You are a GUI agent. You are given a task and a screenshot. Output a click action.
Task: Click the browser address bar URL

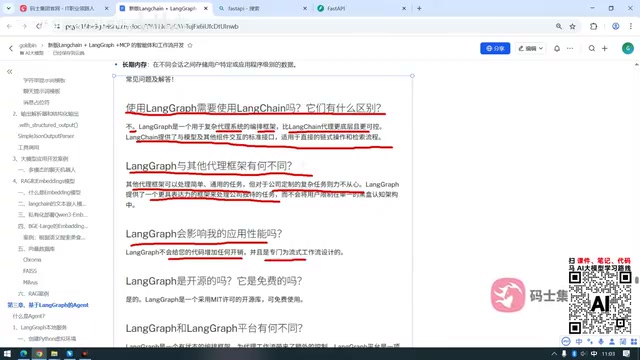point(151,27)
